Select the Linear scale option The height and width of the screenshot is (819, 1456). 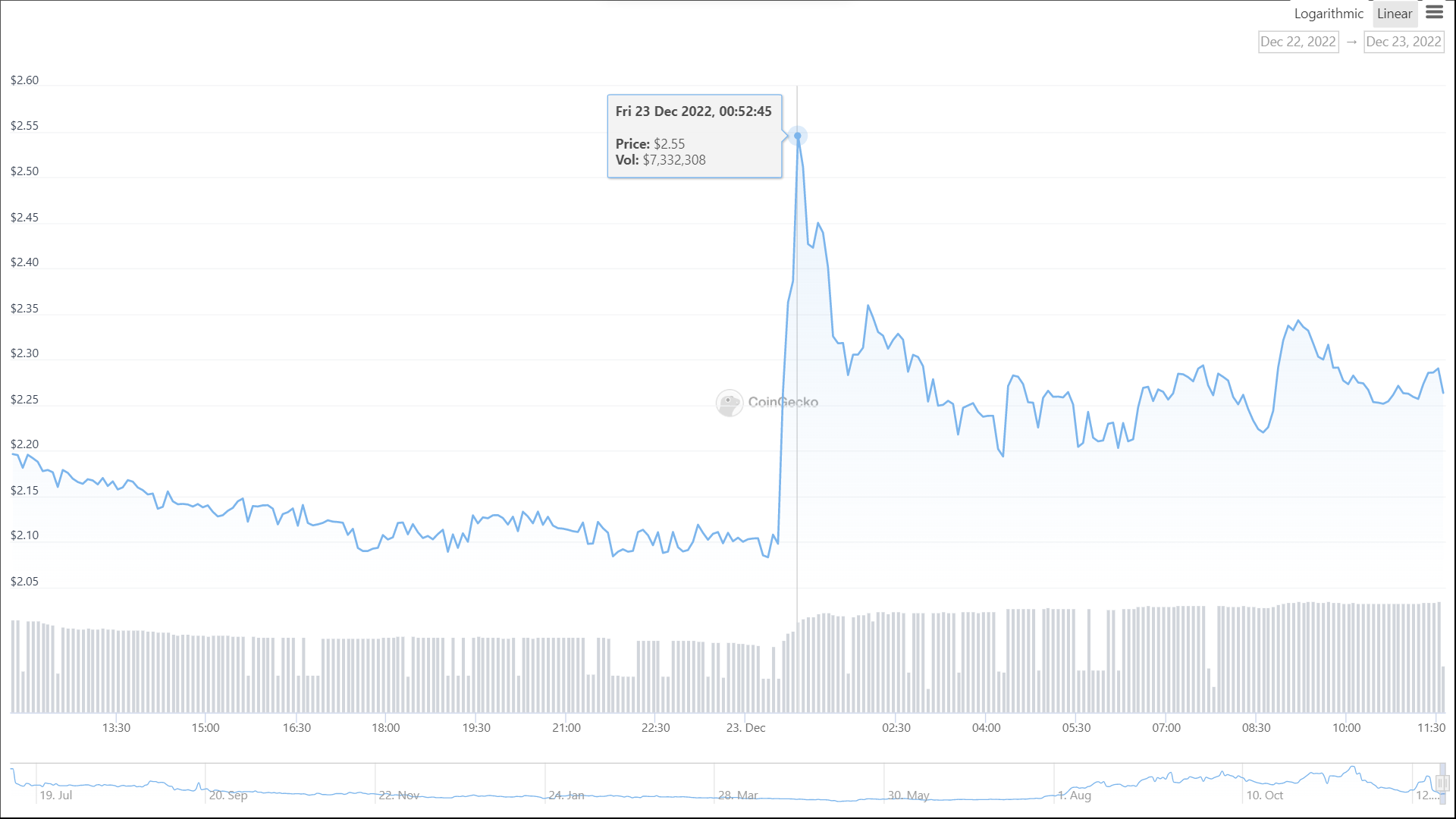pyautogui.click(x=1395, y=14)
